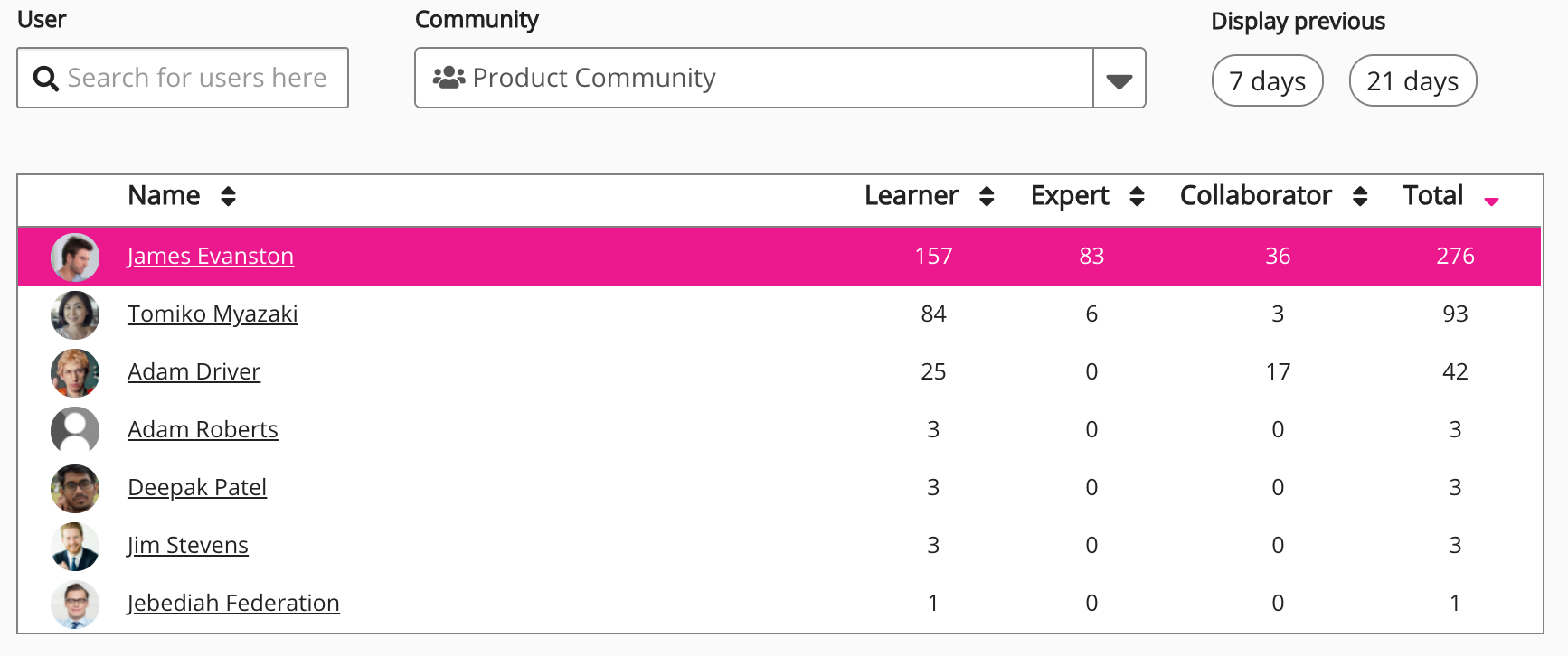1568x656 pixels.
Task: Sort by Learner column arrows
Action: pos(987,196)
